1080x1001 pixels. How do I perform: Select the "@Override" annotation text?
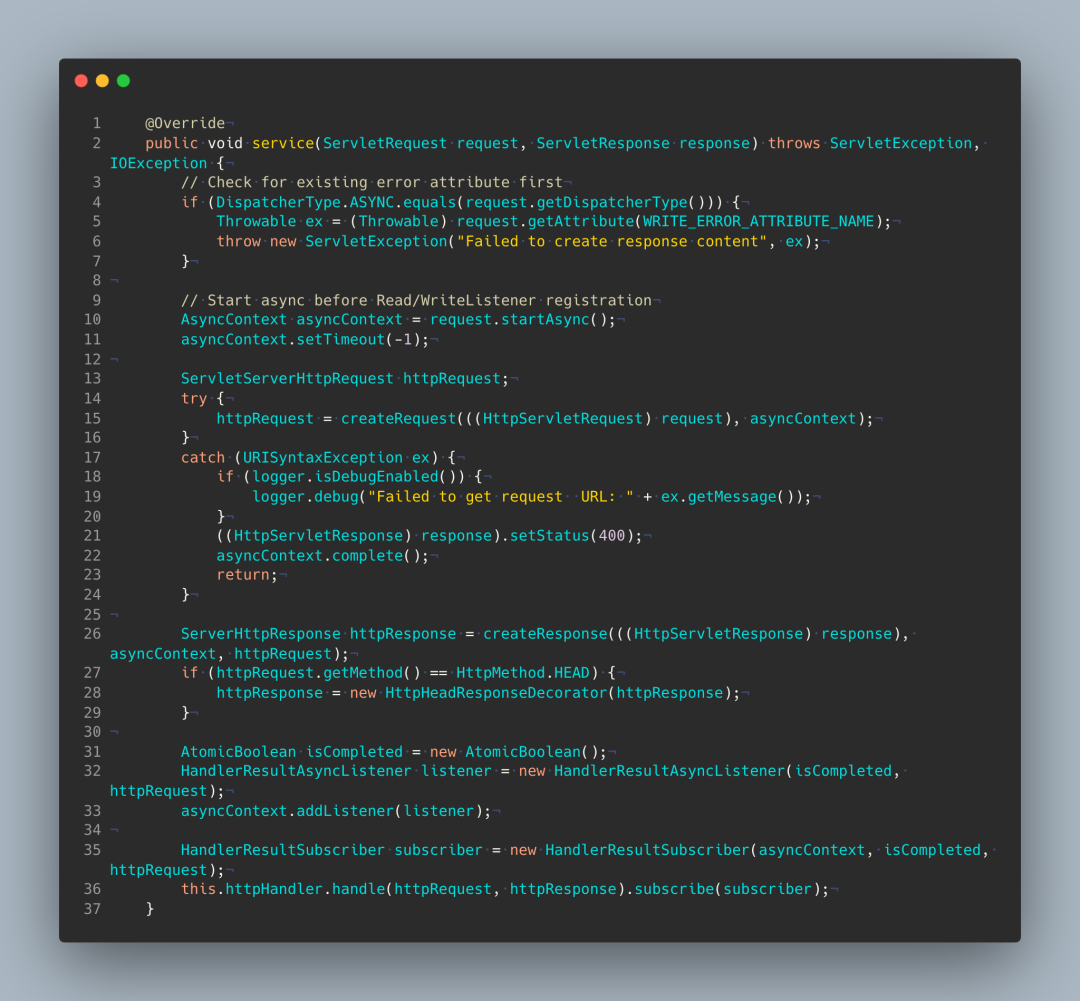(185, 123)
